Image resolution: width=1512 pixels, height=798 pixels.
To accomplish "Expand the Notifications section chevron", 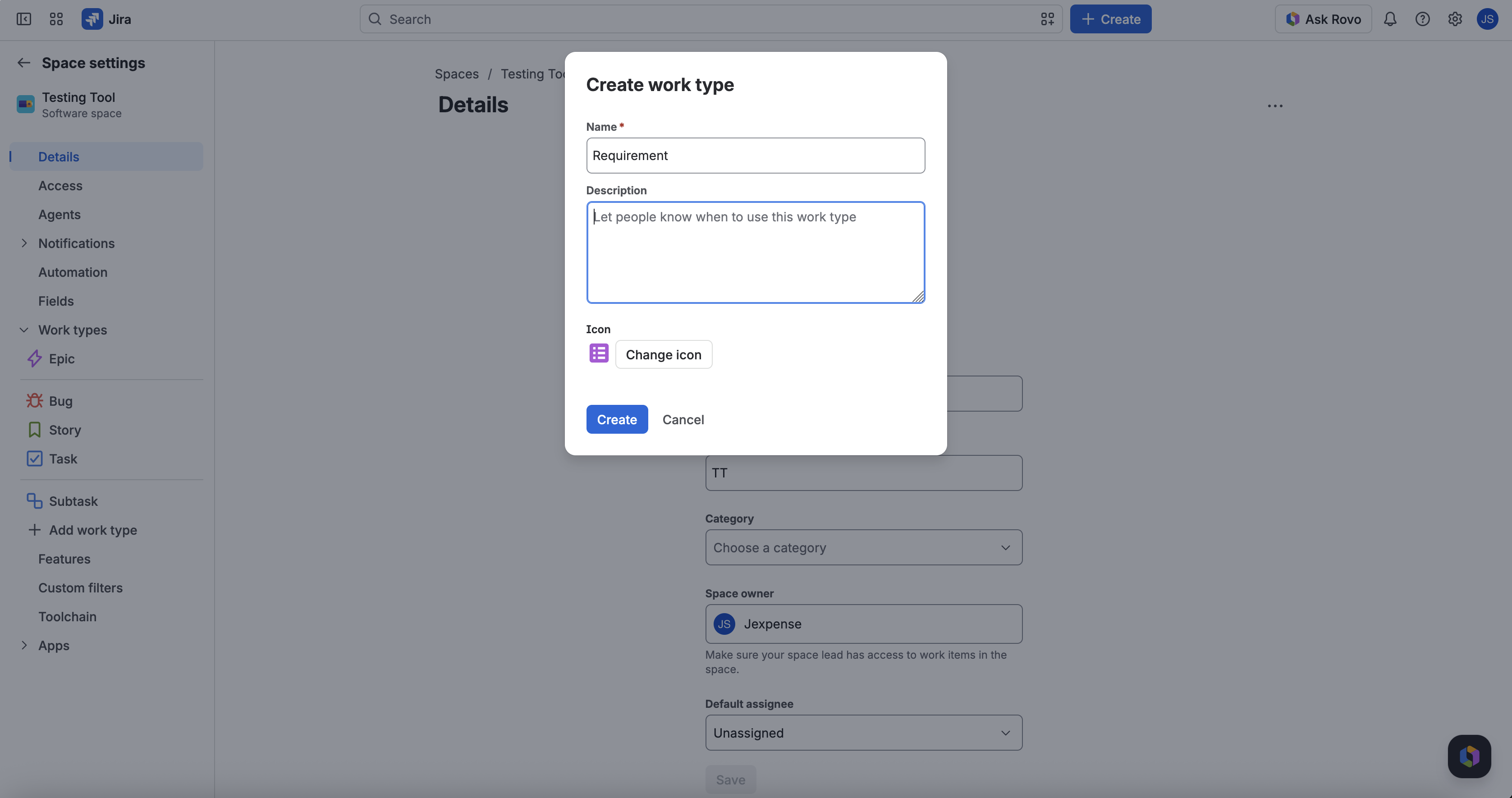I will [24, 243].
